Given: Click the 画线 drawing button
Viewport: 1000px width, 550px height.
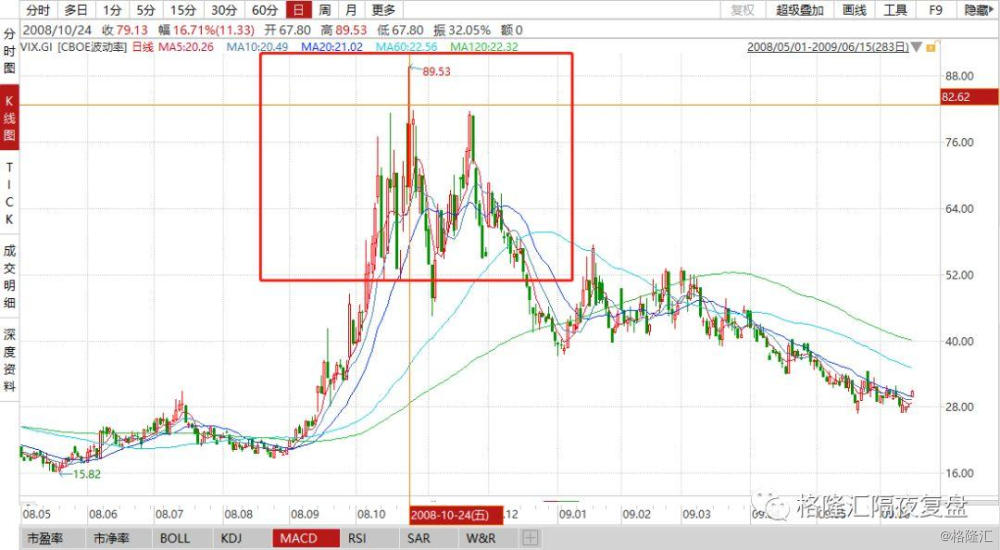Looking at the screenshot, I should (x=853, y=10).
